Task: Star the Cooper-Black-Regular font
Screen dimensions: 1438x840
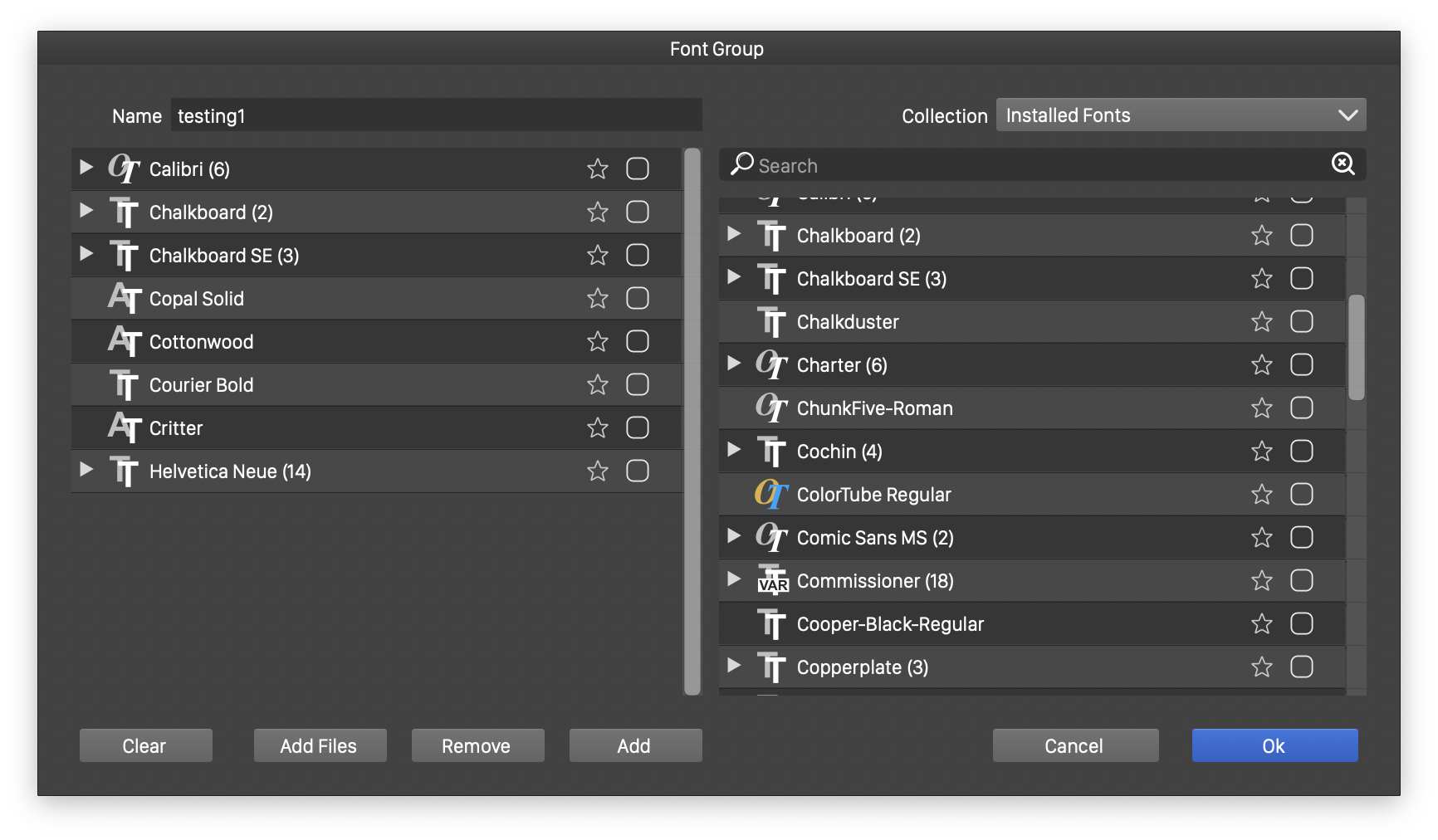Action: click(1261, 623)
